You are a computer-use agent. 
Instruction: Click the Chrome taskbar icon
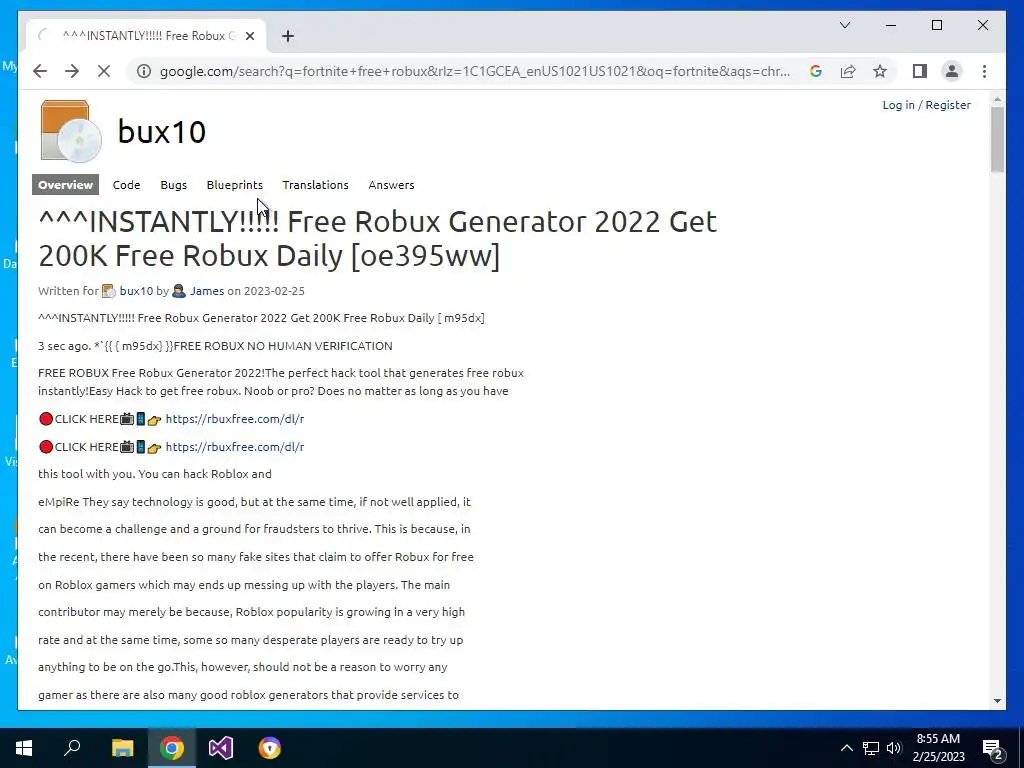pyautogui.click(x=172, y=748)
